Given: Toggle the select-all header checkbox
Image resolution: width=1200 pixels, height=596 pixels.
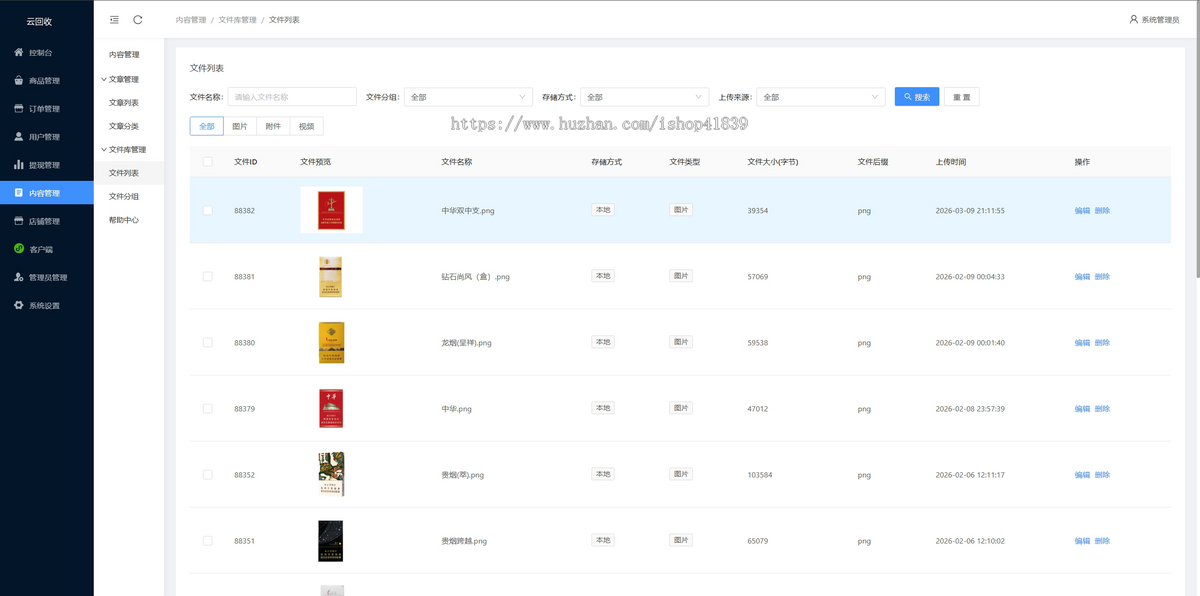Looking at the screenshot, I should click(207, 161).
